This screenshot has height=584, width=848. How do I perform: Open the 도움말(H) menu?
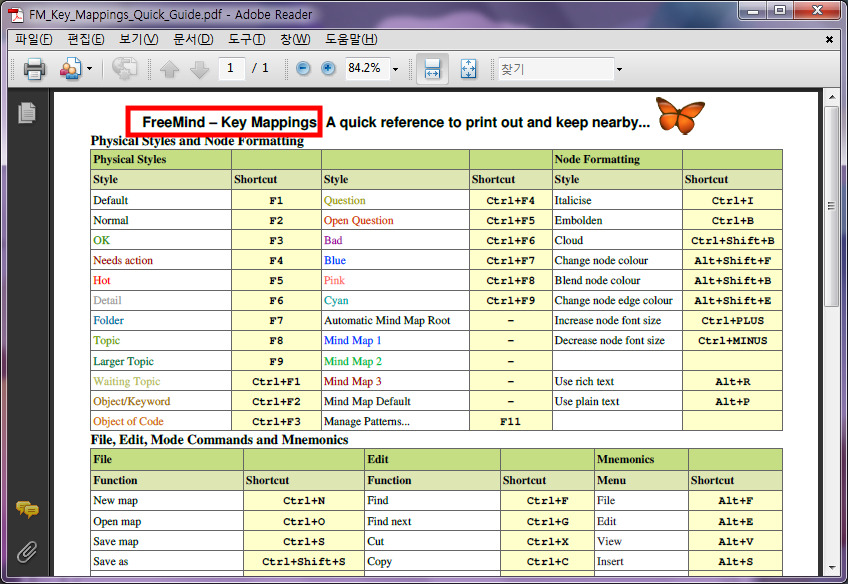pos(351,39)
